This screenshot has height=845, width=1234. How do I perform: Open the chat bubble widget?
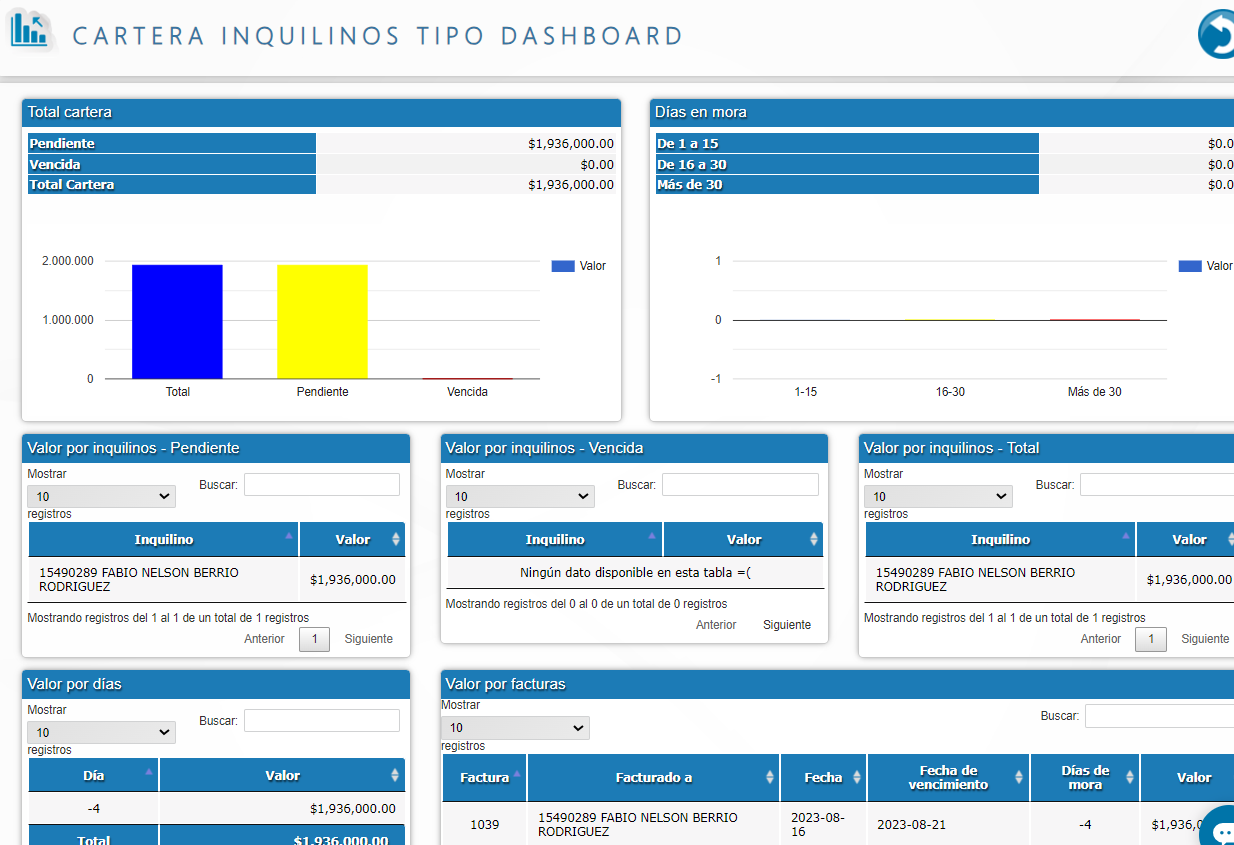tap(1220, 829)
